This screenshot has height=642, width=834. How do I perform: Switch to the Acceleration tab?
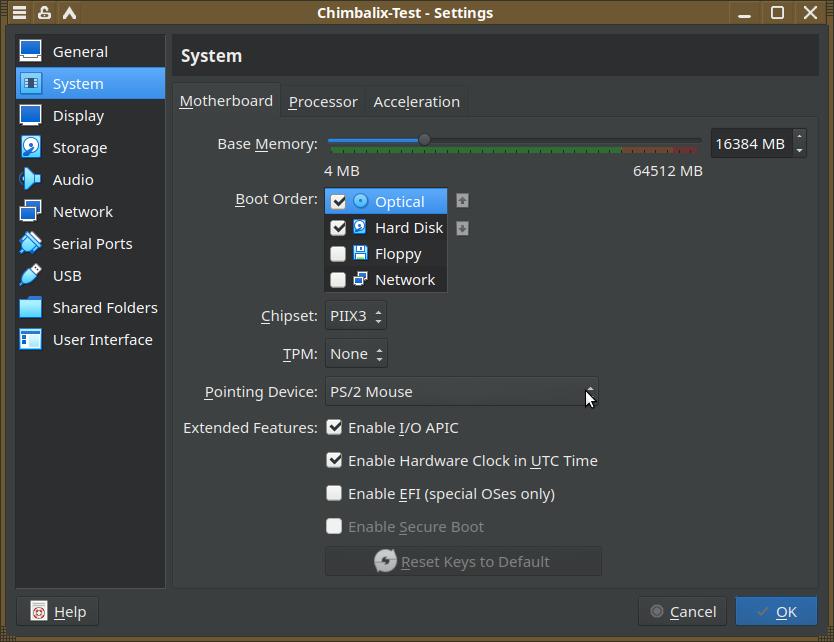point(416,102)
